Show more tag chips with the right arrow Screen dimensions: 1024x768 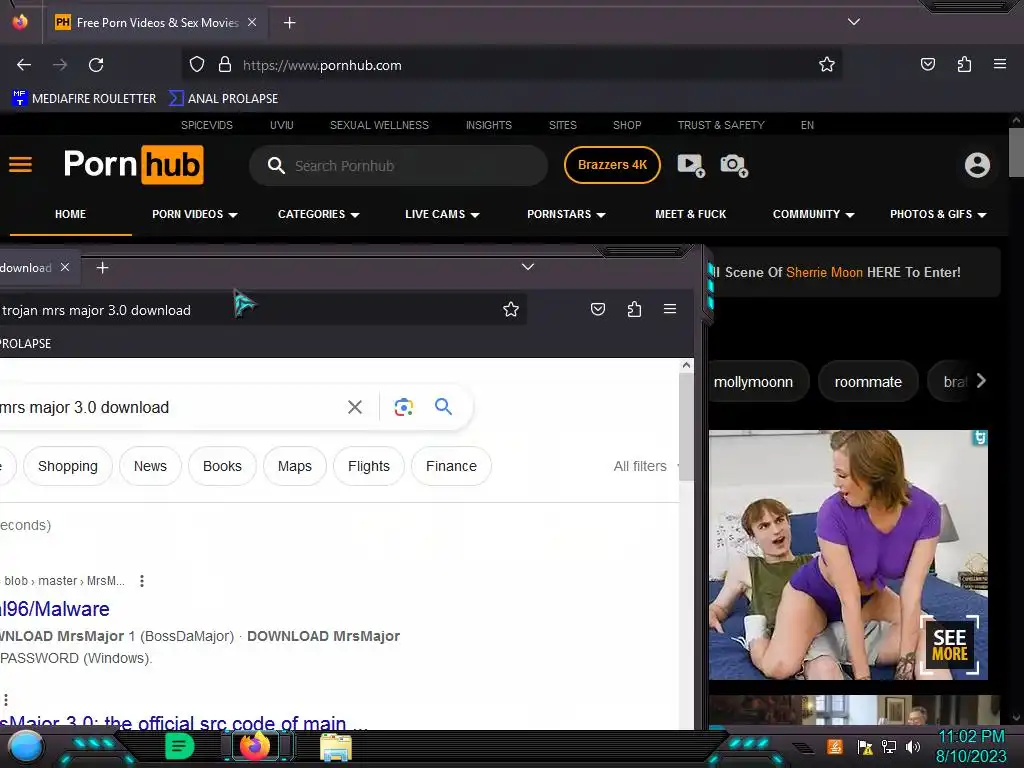click(981, 381)
